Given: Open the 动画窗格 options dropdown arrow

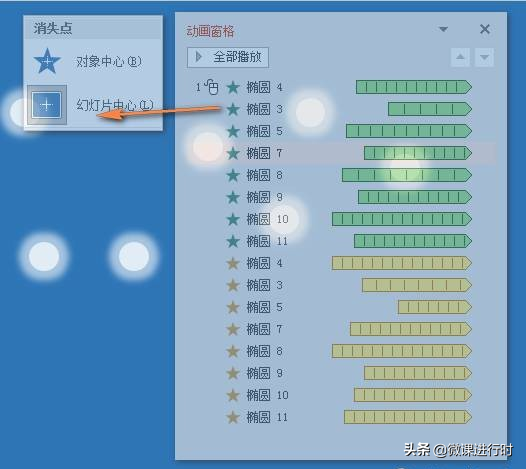Looking at the screenshot, I should coord(443,29).
